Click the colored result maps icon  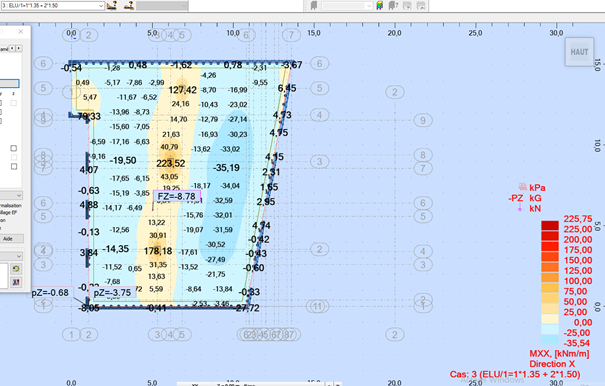[380, 6]
